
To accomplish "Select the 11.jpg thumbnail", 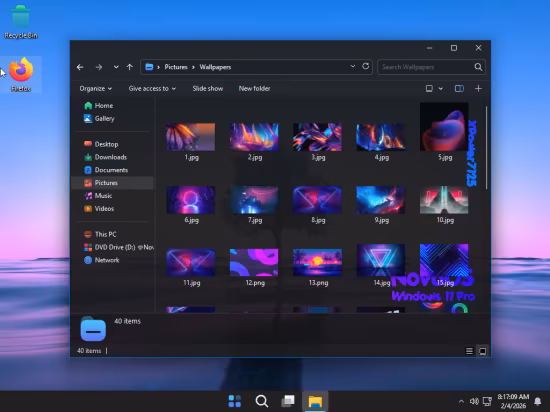I will pos(191,263).
